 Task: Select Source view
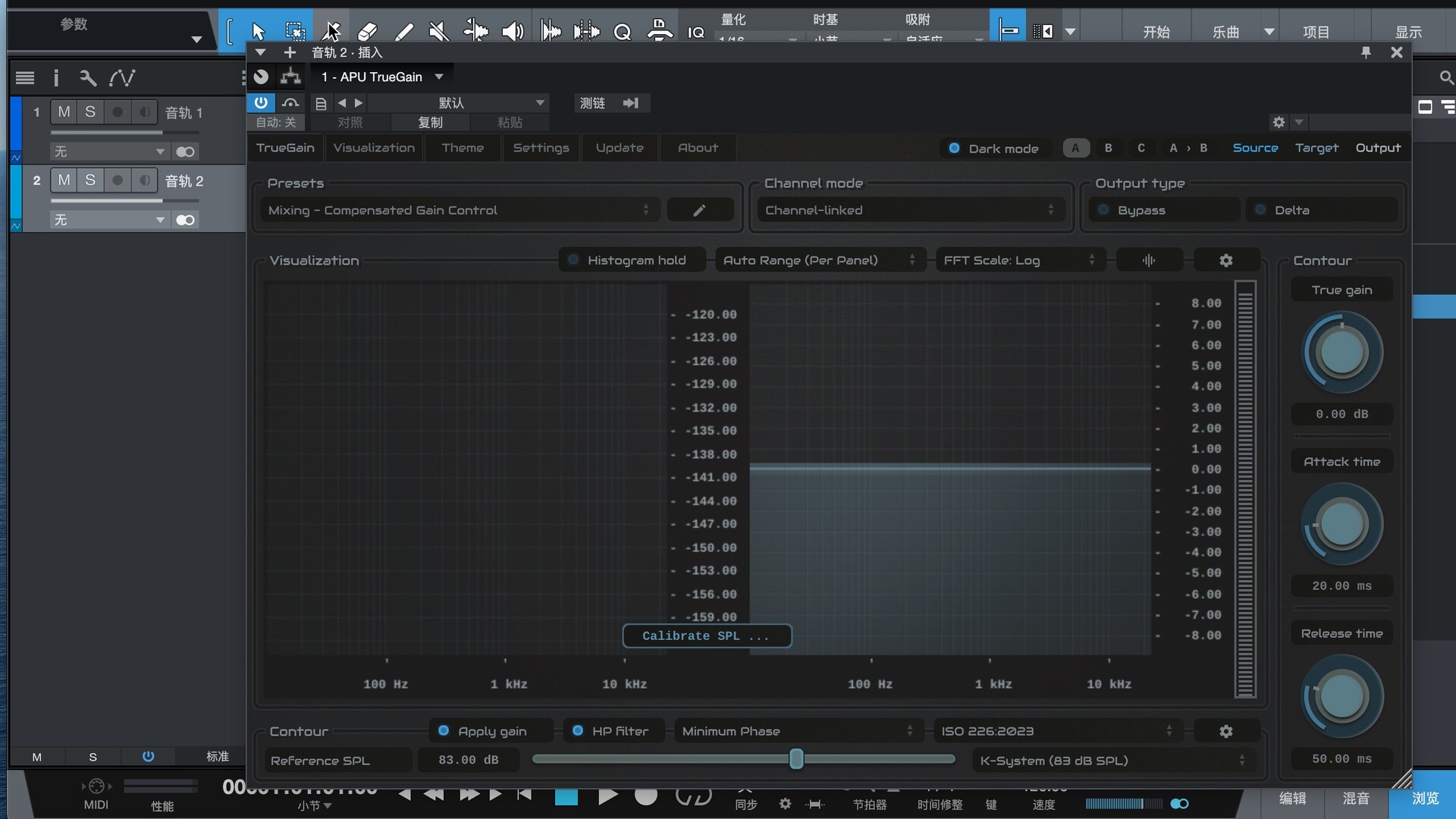coord(1255,148)
